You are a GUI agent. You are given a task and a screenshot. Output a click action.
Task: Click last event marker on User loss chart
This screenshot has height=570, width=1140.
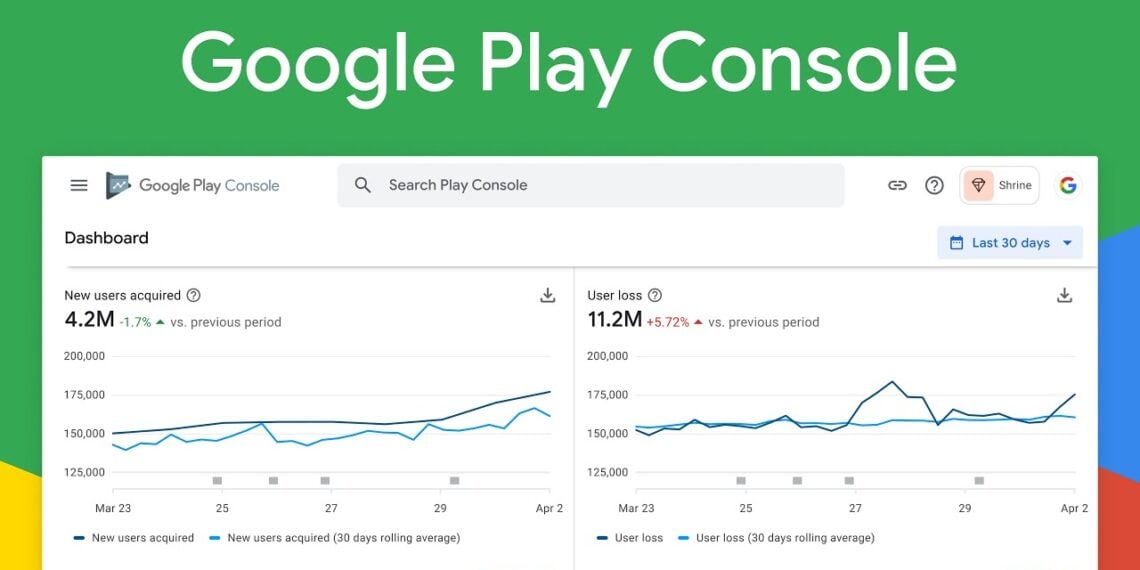click(x=979, y=481)
